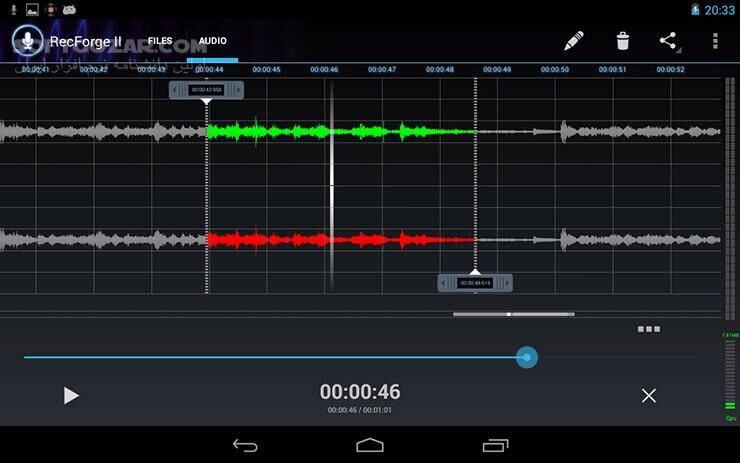Click the 00:00:51 ruler label
740x463 pixels.
tap(613, 69)
